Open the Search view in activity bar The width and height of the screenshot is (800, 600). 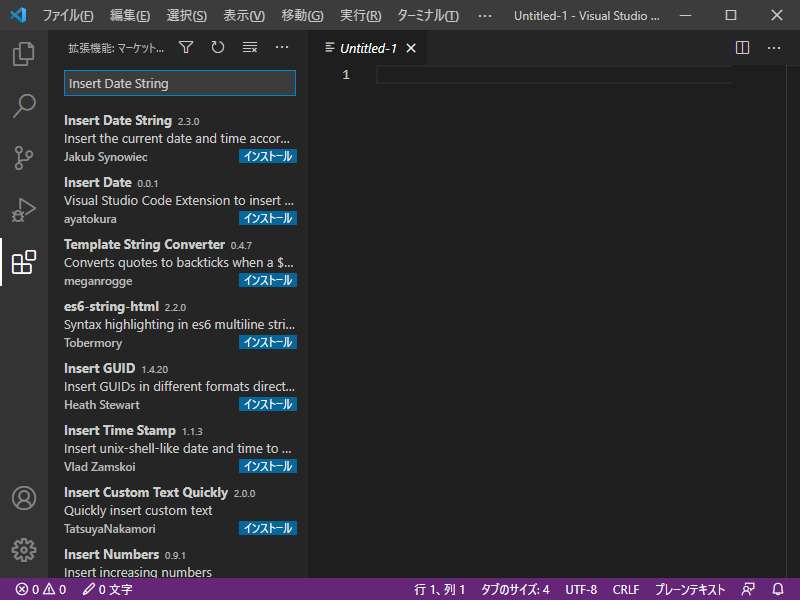click(x=23, y=105)
